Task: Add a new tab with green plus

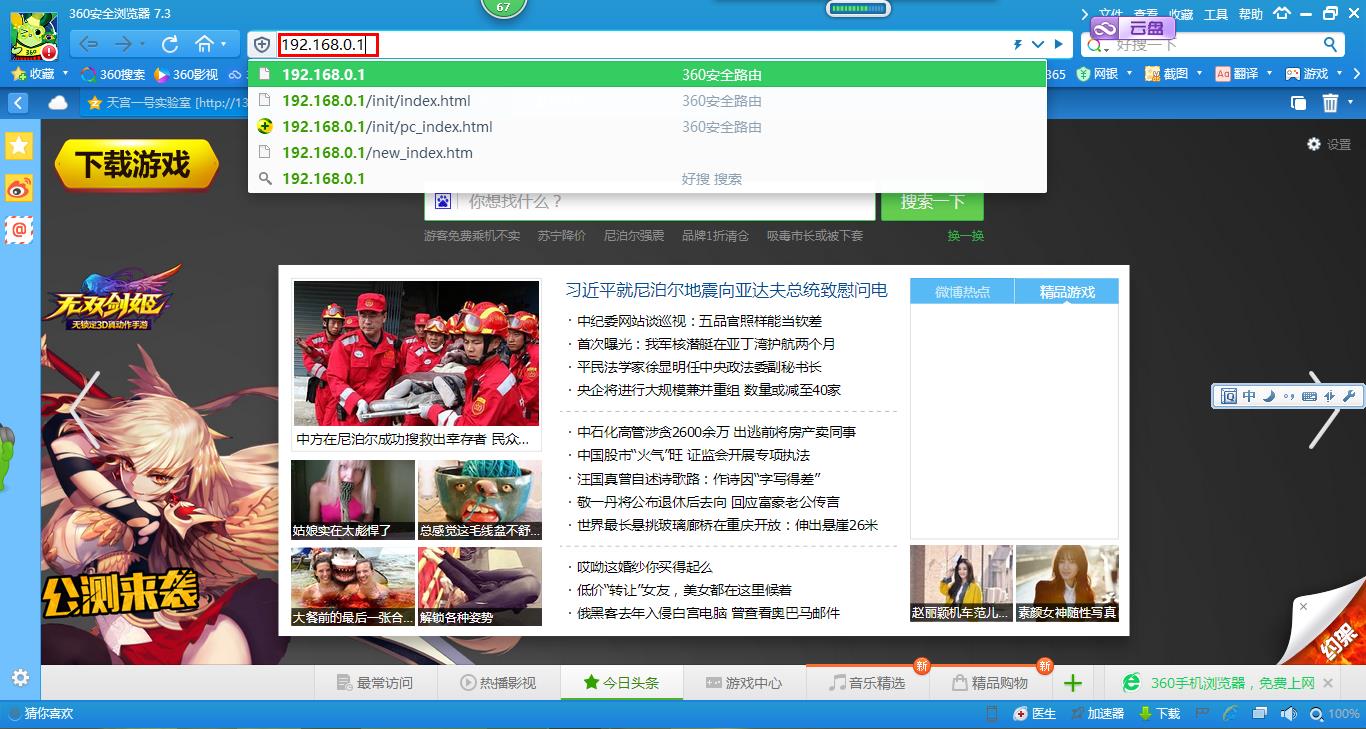Action: click(x=1073, y=683)
